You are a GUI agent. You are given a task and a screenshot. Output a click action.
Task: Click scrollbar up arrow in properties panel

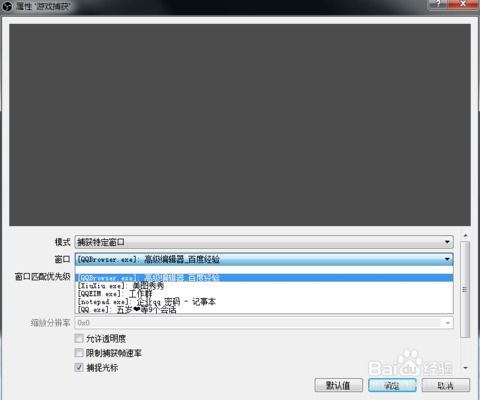click(466, 236)
